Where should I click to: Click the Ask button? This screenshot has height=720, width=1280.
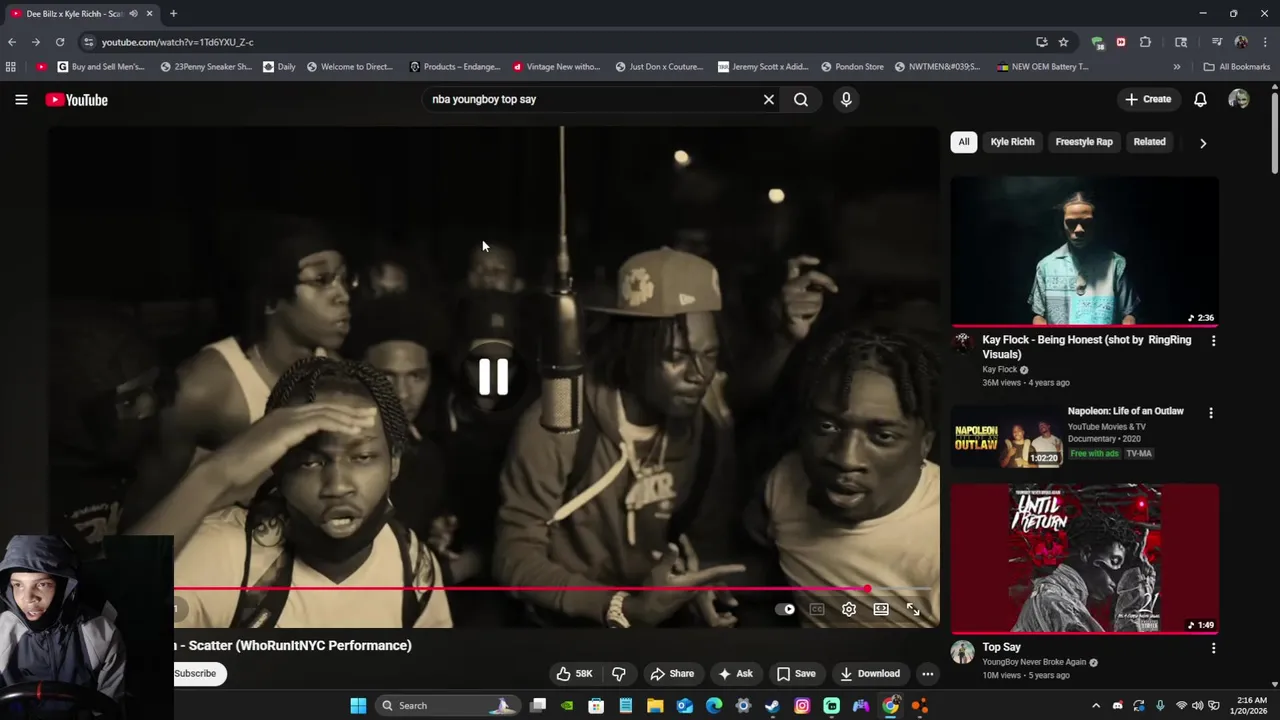(735, 674)
